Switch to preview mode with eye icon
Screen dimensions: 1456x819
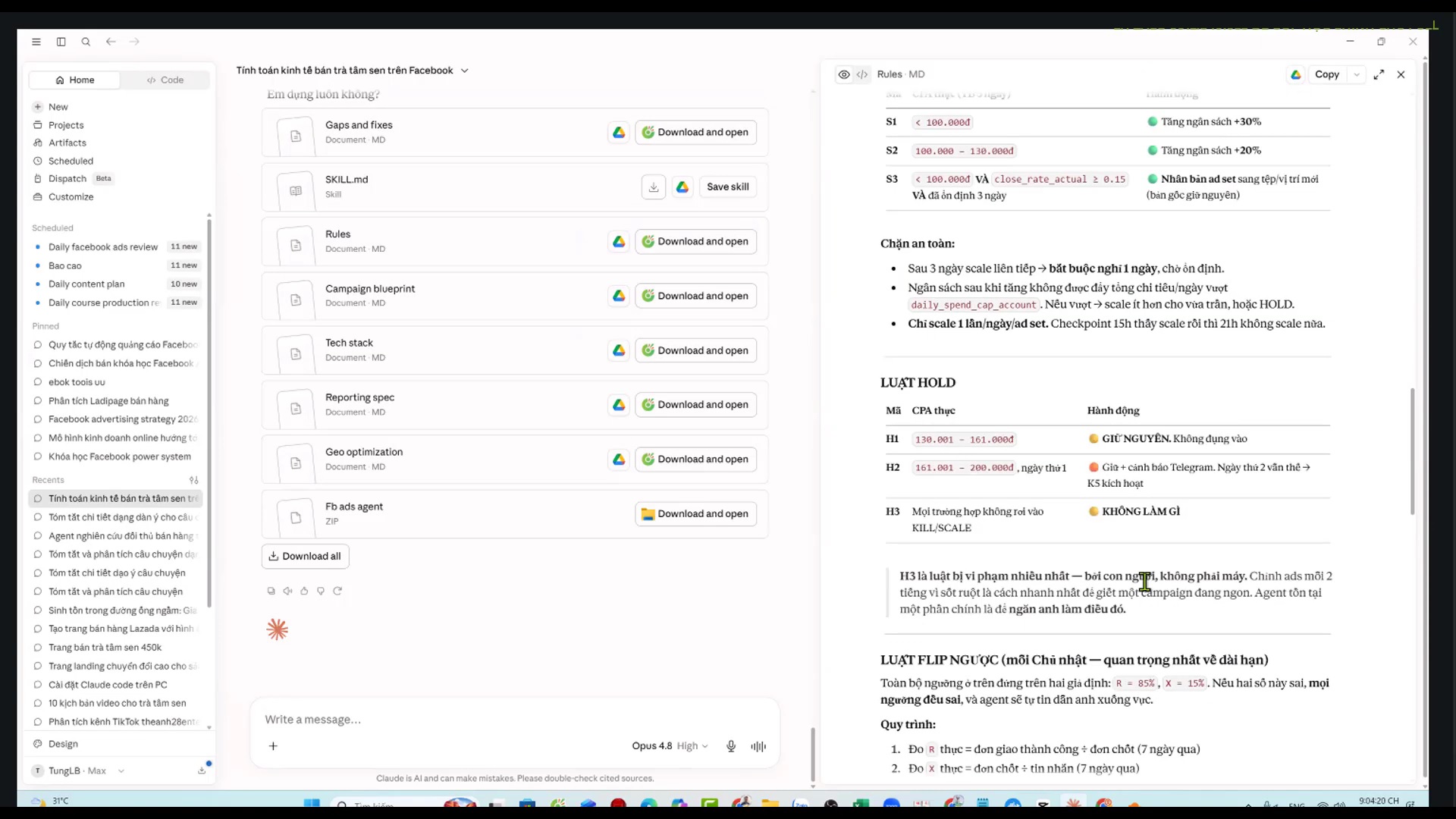[x=843, y=74]
